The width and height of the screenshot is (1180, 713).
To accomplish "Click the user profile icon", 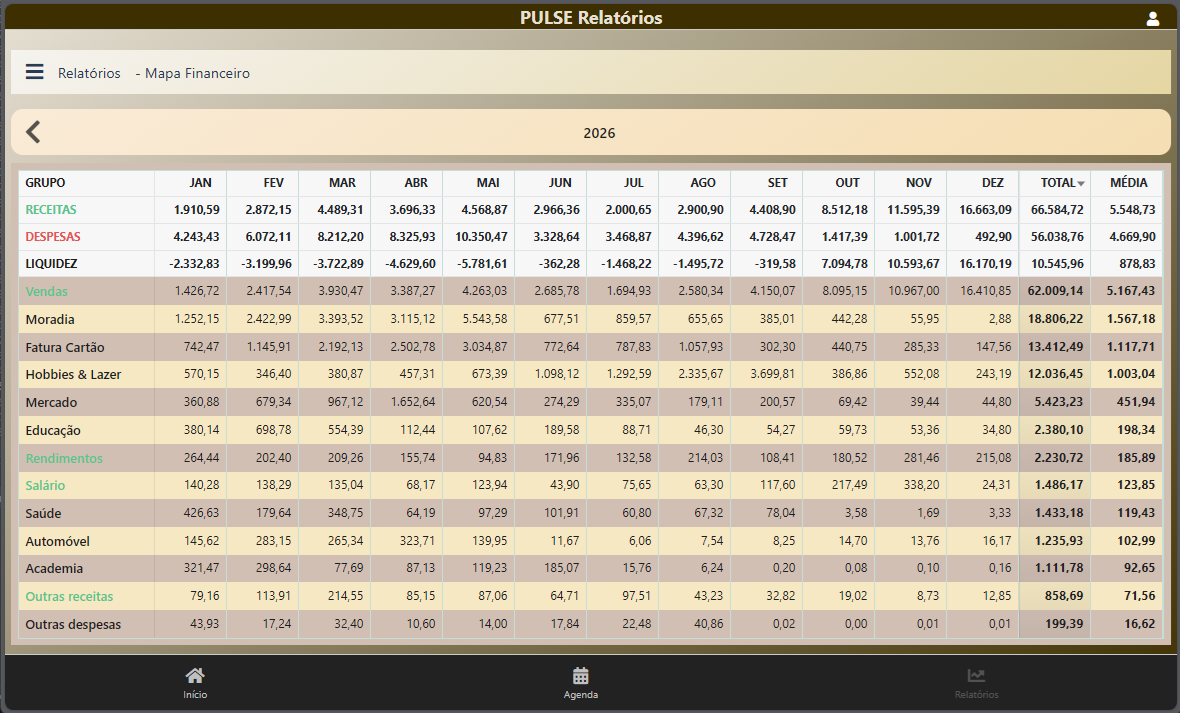I will (1152, 18).
